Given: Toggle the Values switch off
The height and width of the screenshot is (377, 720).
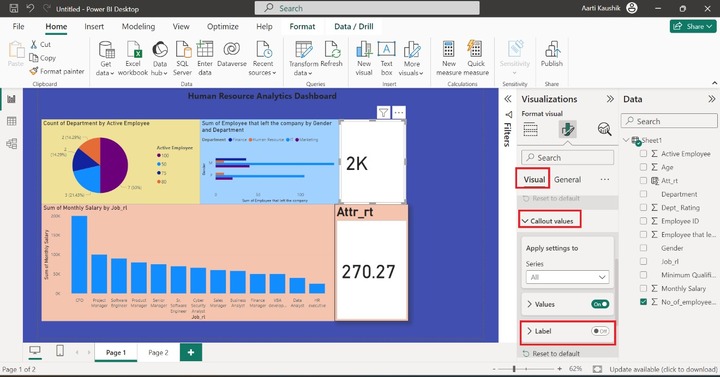Looking at the screenshot, I should 600,304.
